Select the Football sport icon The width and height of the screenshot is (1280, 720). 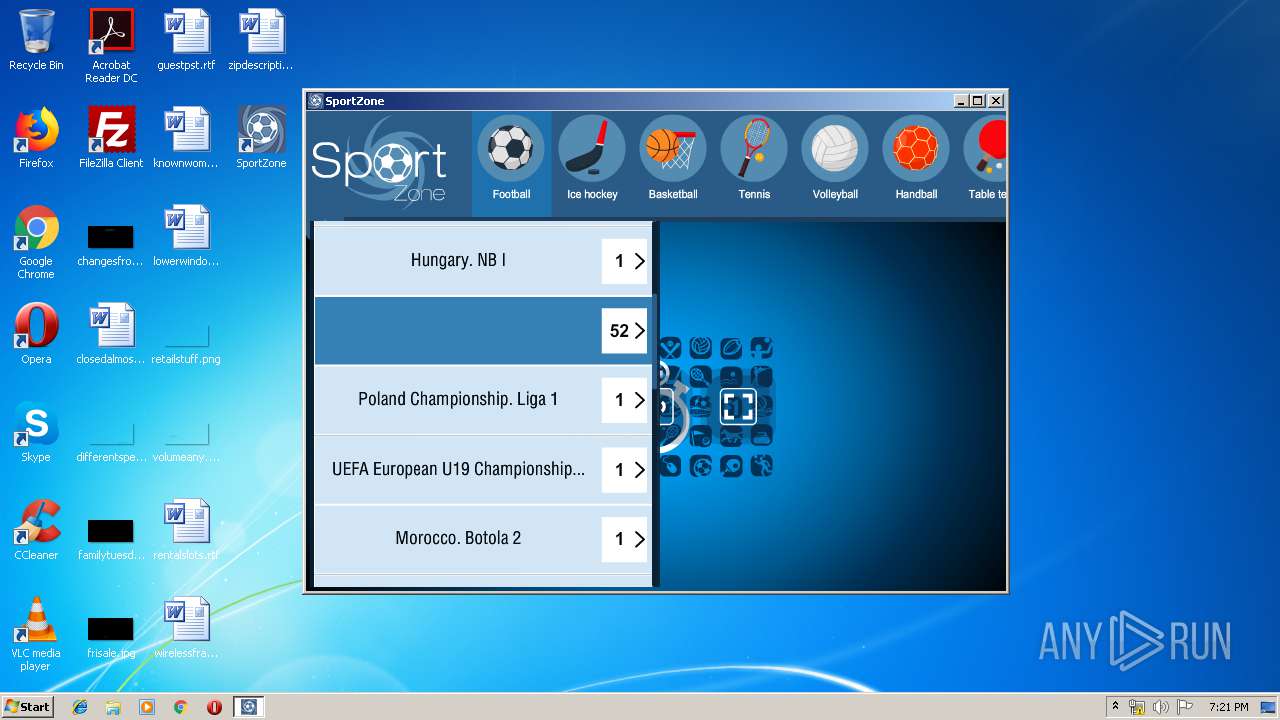[x=511, y=148]
